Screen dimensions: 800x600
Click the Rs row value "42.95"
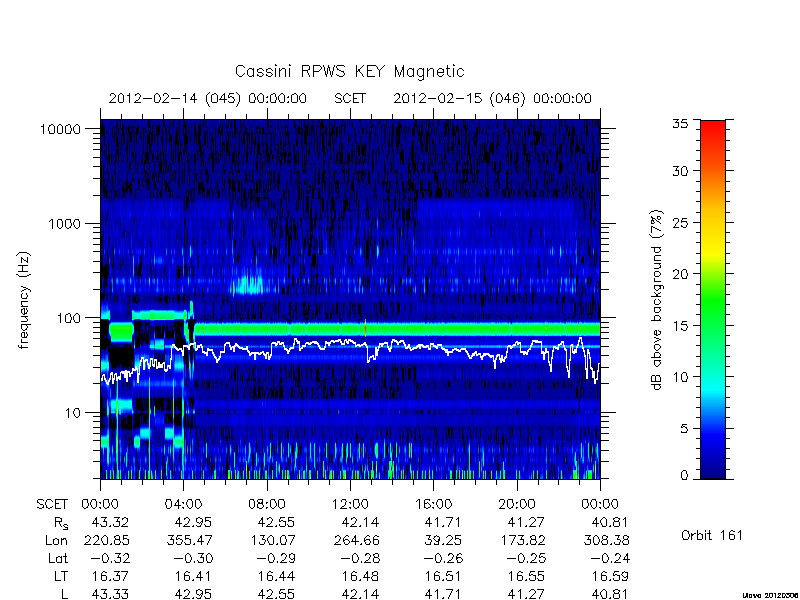193,522
